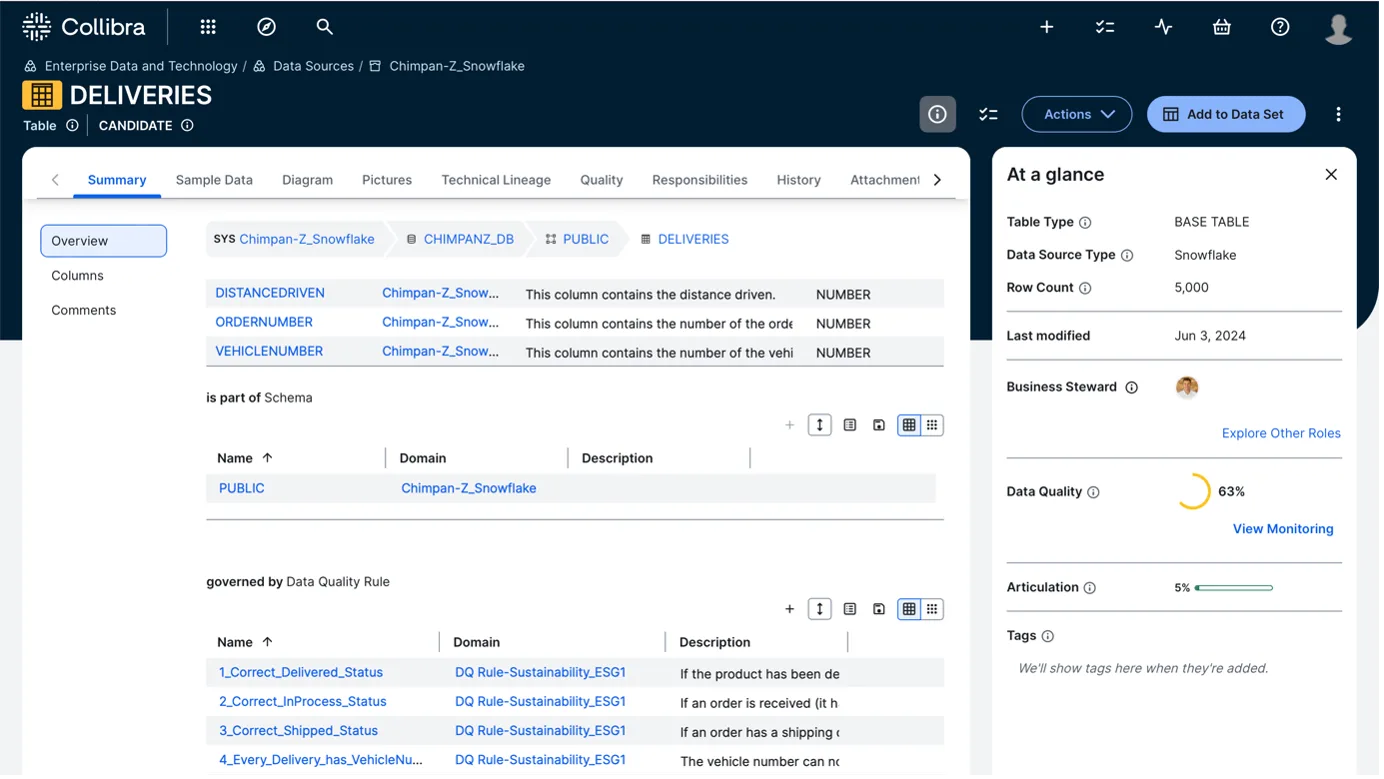Image resolution: width=1384 pixels, height=779 pixels.
Task: Switch to the Diagram tab
Action: point(307,180)
